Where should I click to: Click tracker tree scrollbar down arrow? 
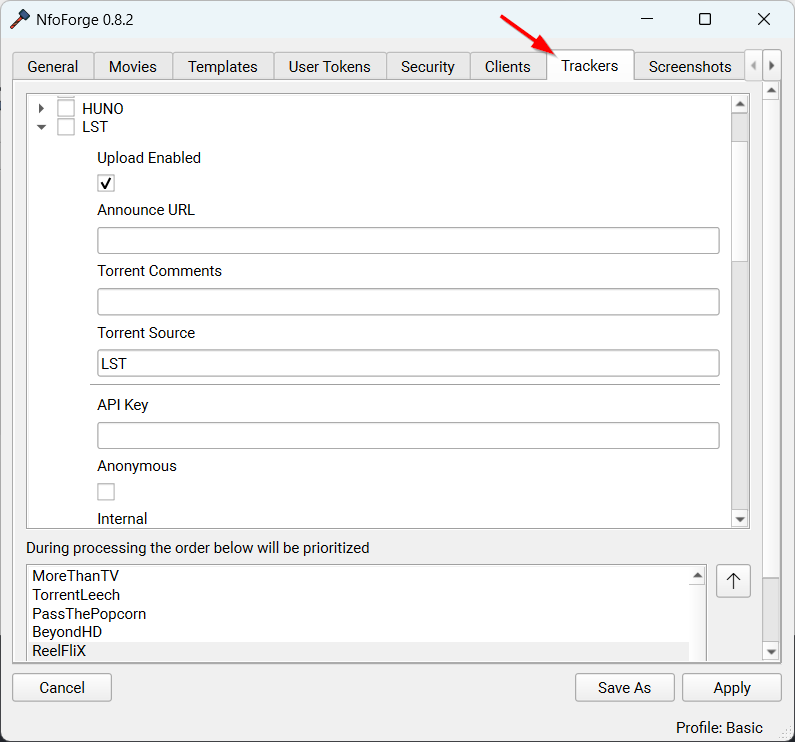[x=740, y=519]
